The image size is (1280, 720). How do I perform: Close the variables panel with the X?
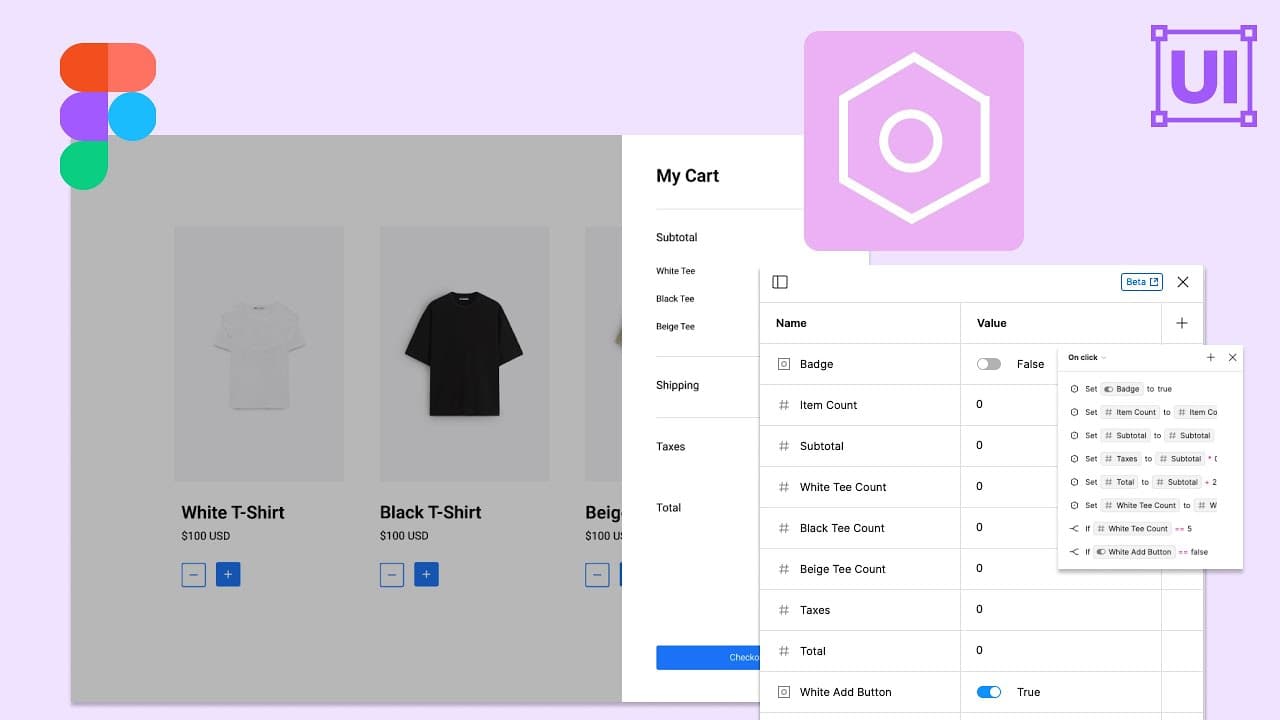click(1183, 282)
